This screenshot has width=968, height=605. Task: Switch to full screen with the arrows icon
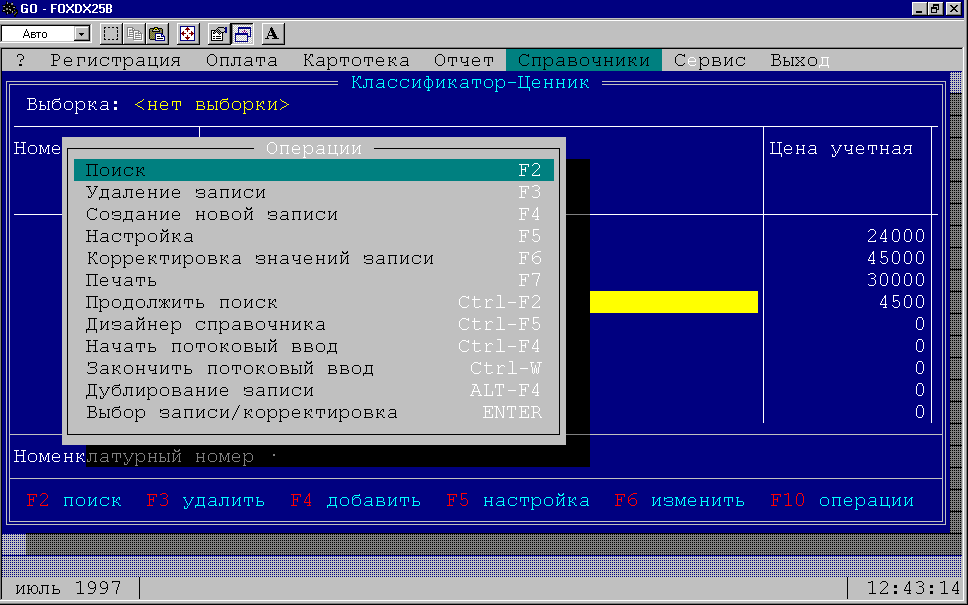pyautogui.click(x=188, y=34)
